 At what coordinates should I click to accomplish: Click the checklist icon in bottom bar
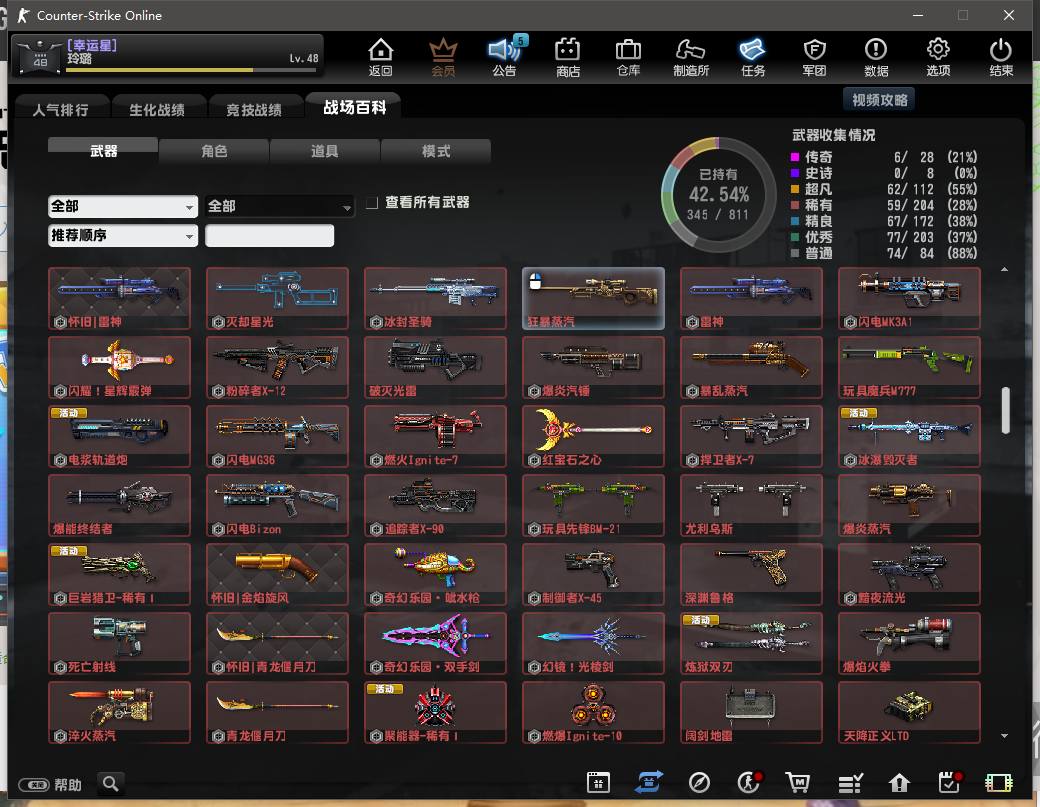(850, 783)
